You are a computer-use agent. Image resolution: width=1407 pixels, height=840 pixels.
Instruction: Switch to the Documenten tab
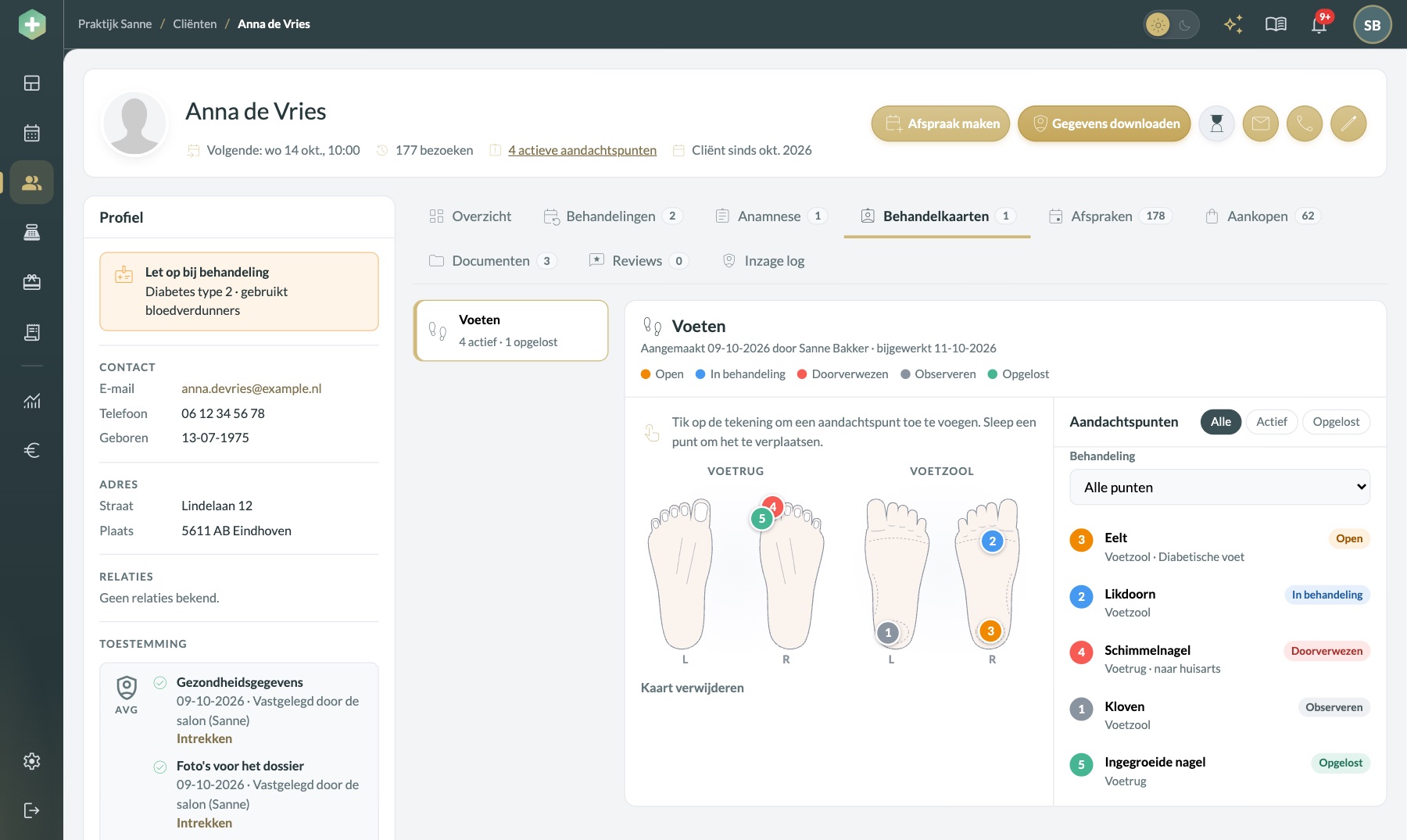pos(492,261)
